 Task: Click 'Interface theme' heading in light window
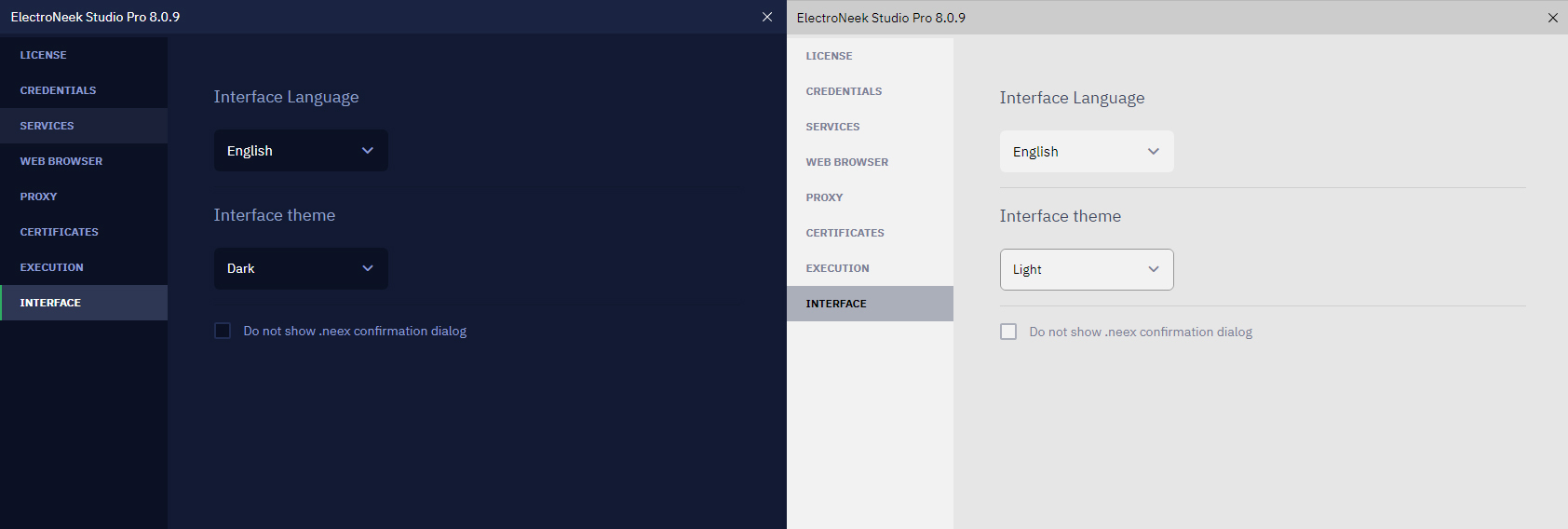point(1061,216)
